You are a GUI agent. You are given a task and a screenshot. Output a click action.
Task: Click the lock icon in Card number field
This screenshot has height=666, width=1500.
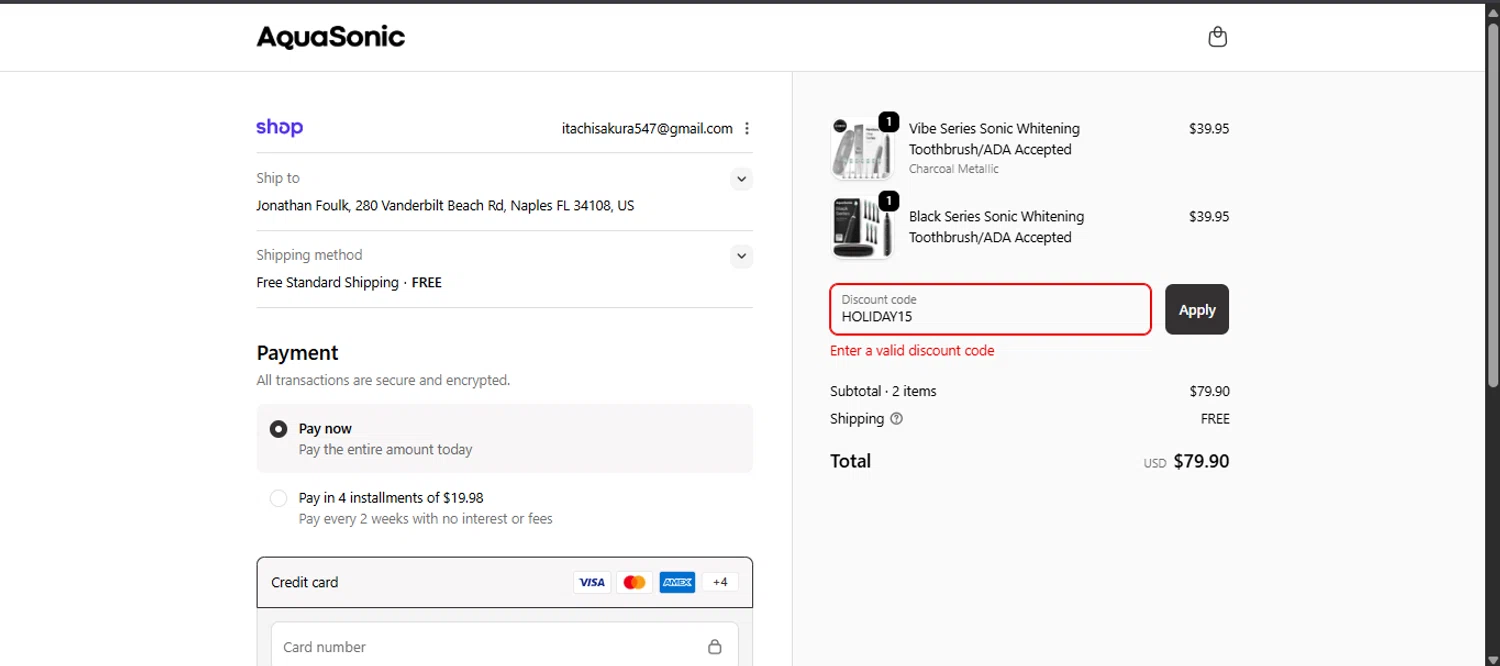(714, 647)
